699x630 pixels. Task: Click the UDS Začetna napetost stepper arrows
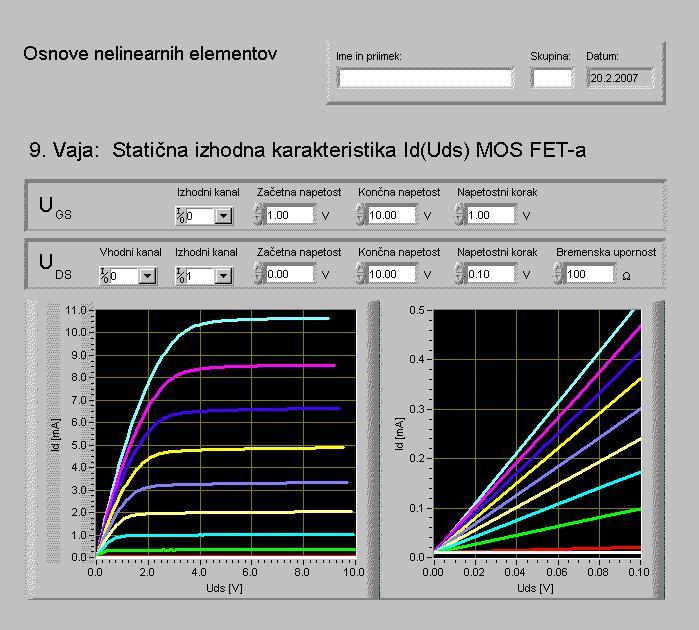pyautogui.click(x=258, y=274)
